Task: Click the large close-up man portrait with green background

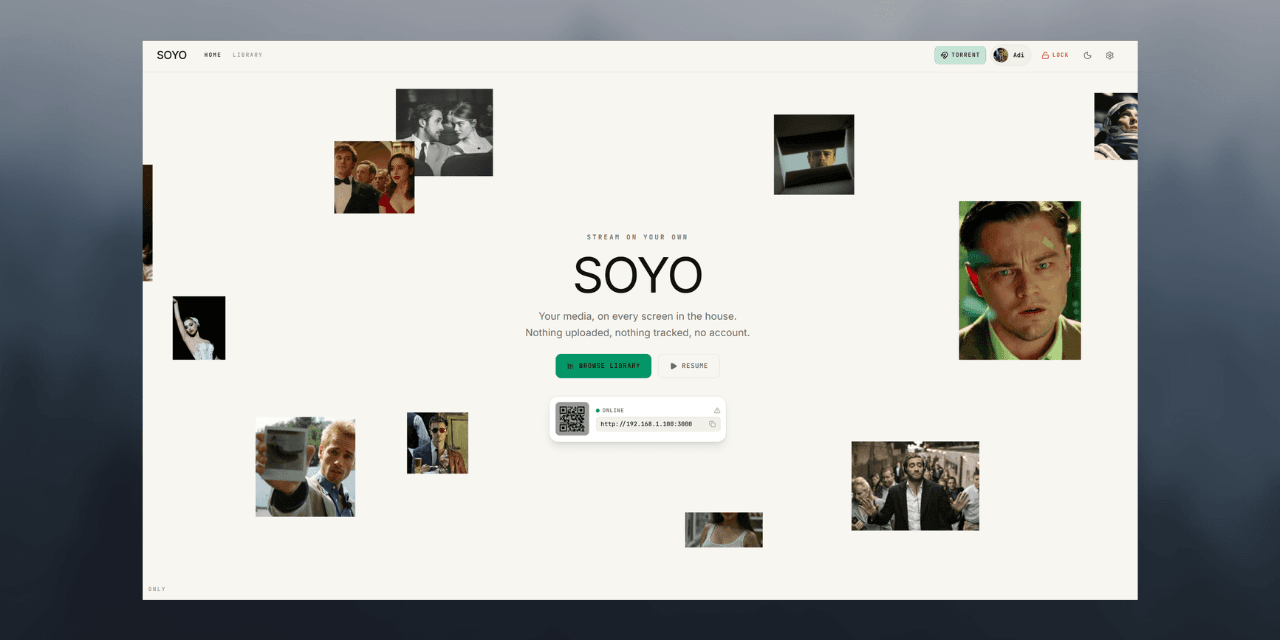Action: 1020,281
